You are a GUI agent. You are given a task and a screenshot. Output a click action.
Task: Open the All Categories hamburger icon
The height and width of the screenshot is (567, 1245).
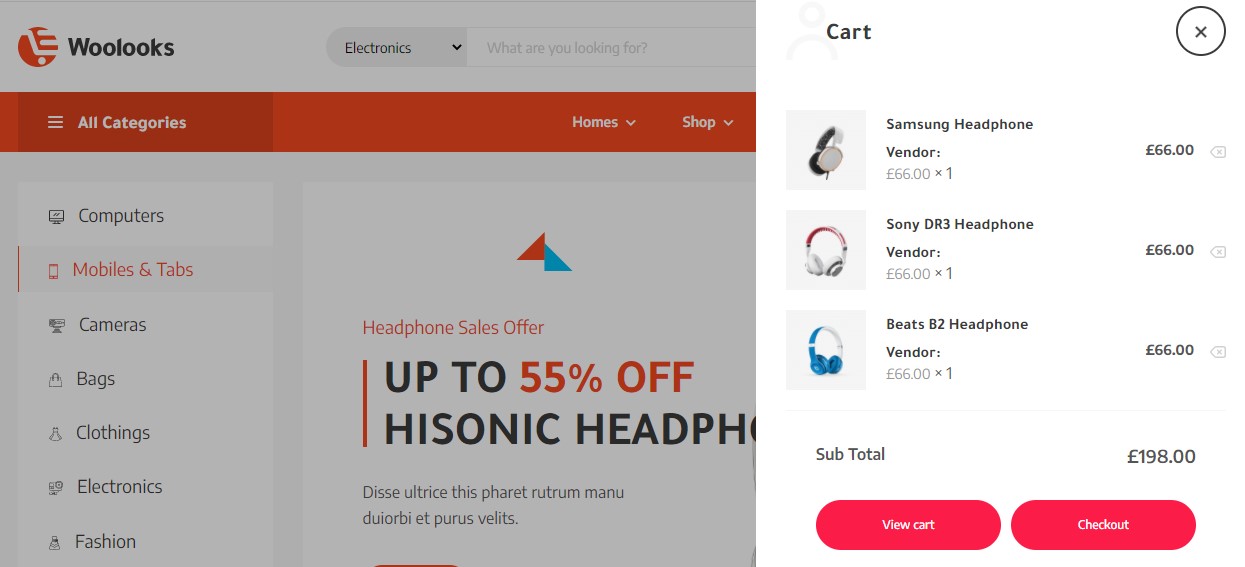pyautogui.click(x=55, y=122)
